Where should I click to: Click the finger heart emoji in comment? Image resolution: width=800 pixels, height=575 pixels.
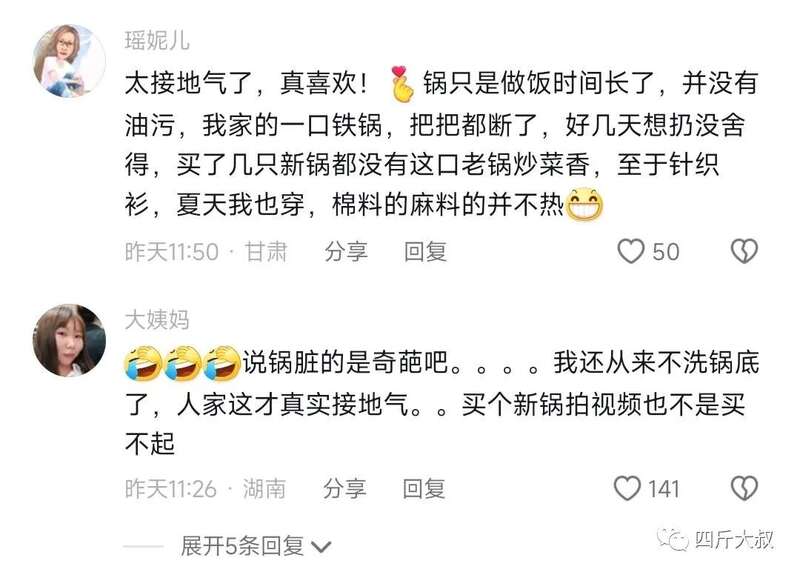(x=402, y=83)
